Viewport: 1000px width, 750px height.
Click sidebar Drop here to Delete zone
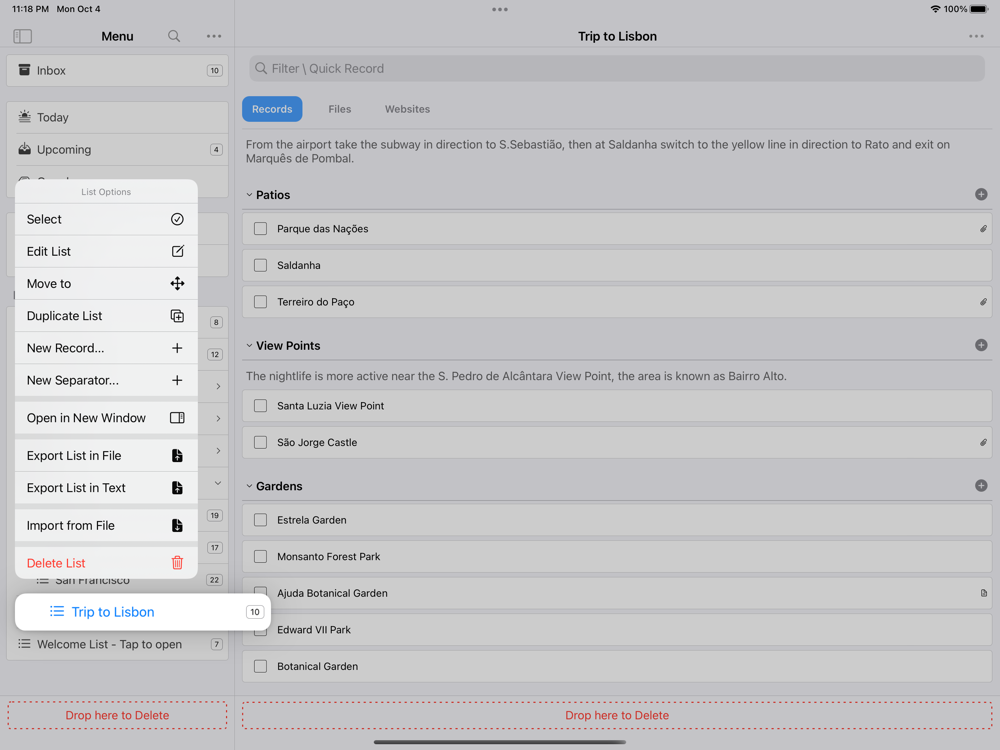coord(117,716)
